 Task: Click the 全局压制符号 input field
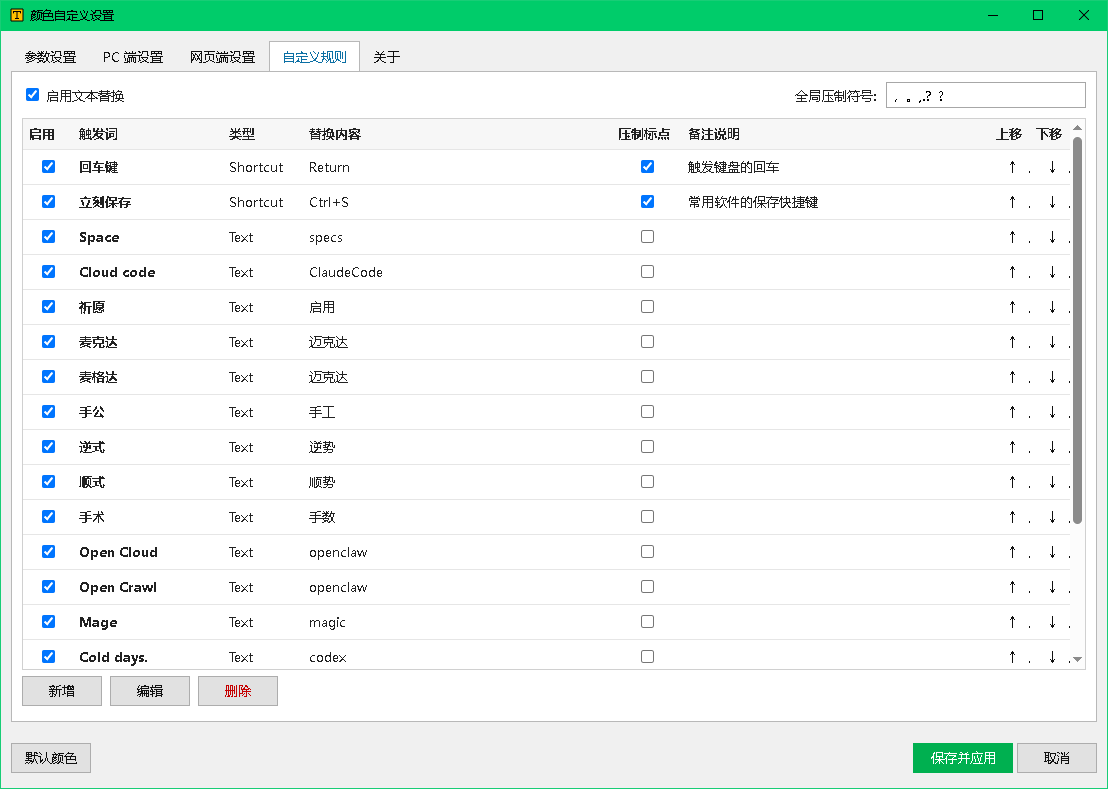[x=986, y=95]
